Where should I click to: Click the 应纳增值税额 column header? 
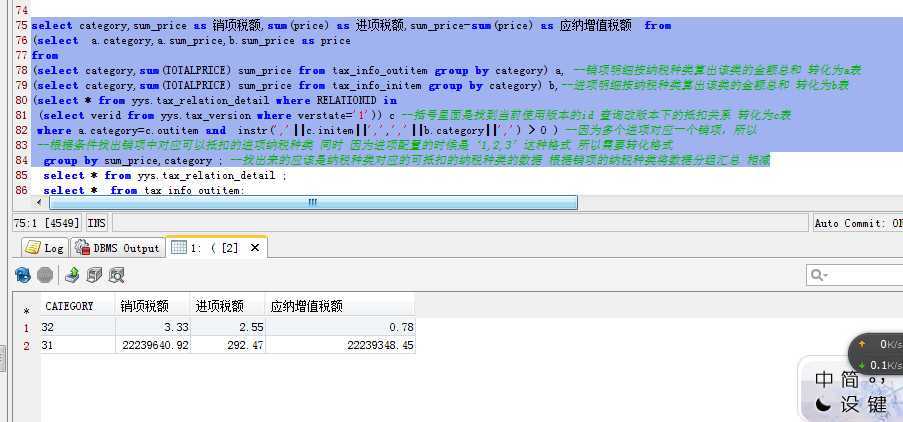pos(340,306)
